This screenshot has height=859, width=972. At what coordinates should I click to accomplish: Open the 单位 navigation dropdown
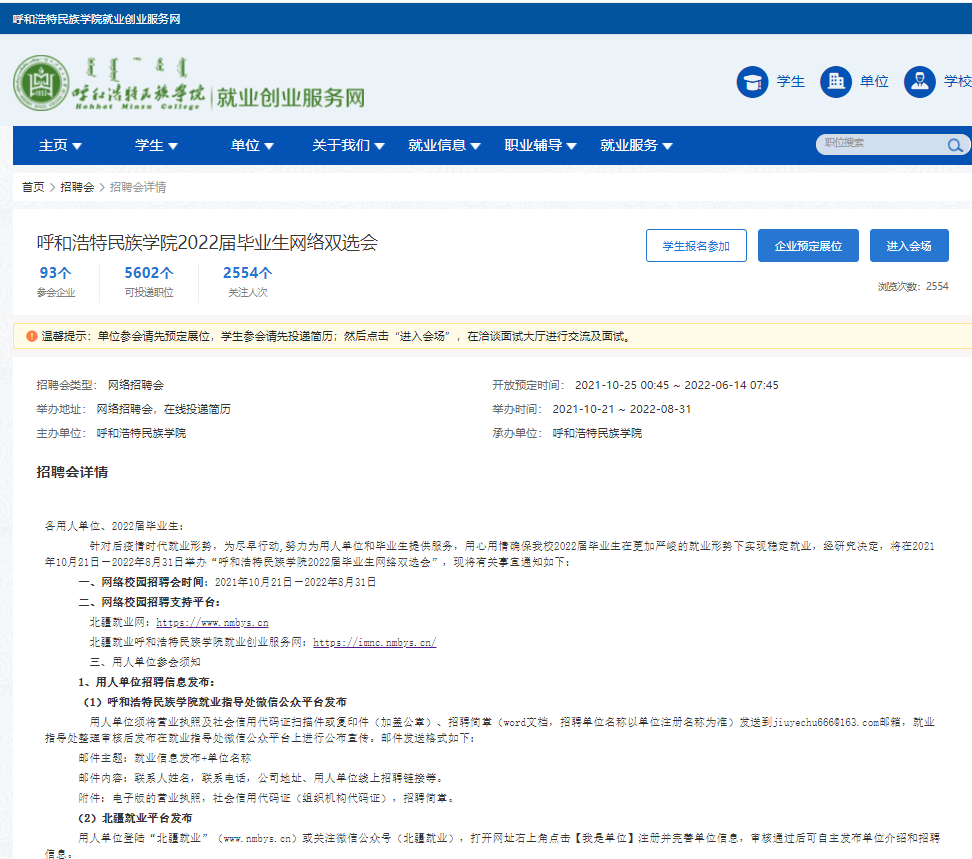coord(252,146)
